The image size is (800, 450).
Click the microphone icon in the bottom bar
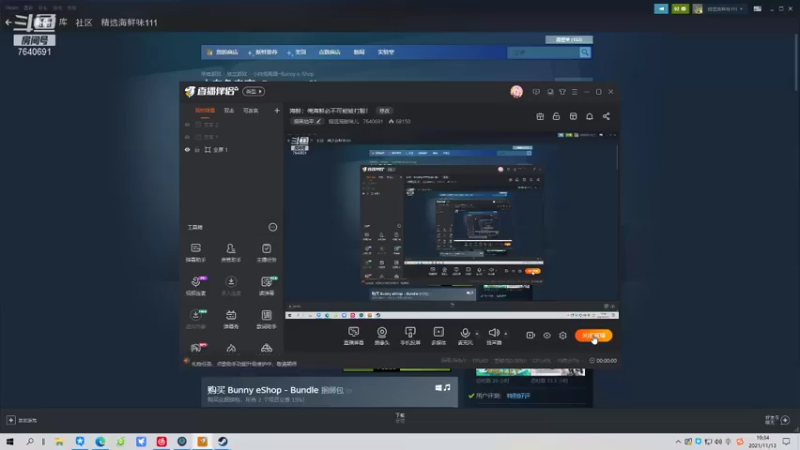click(465, 333)
